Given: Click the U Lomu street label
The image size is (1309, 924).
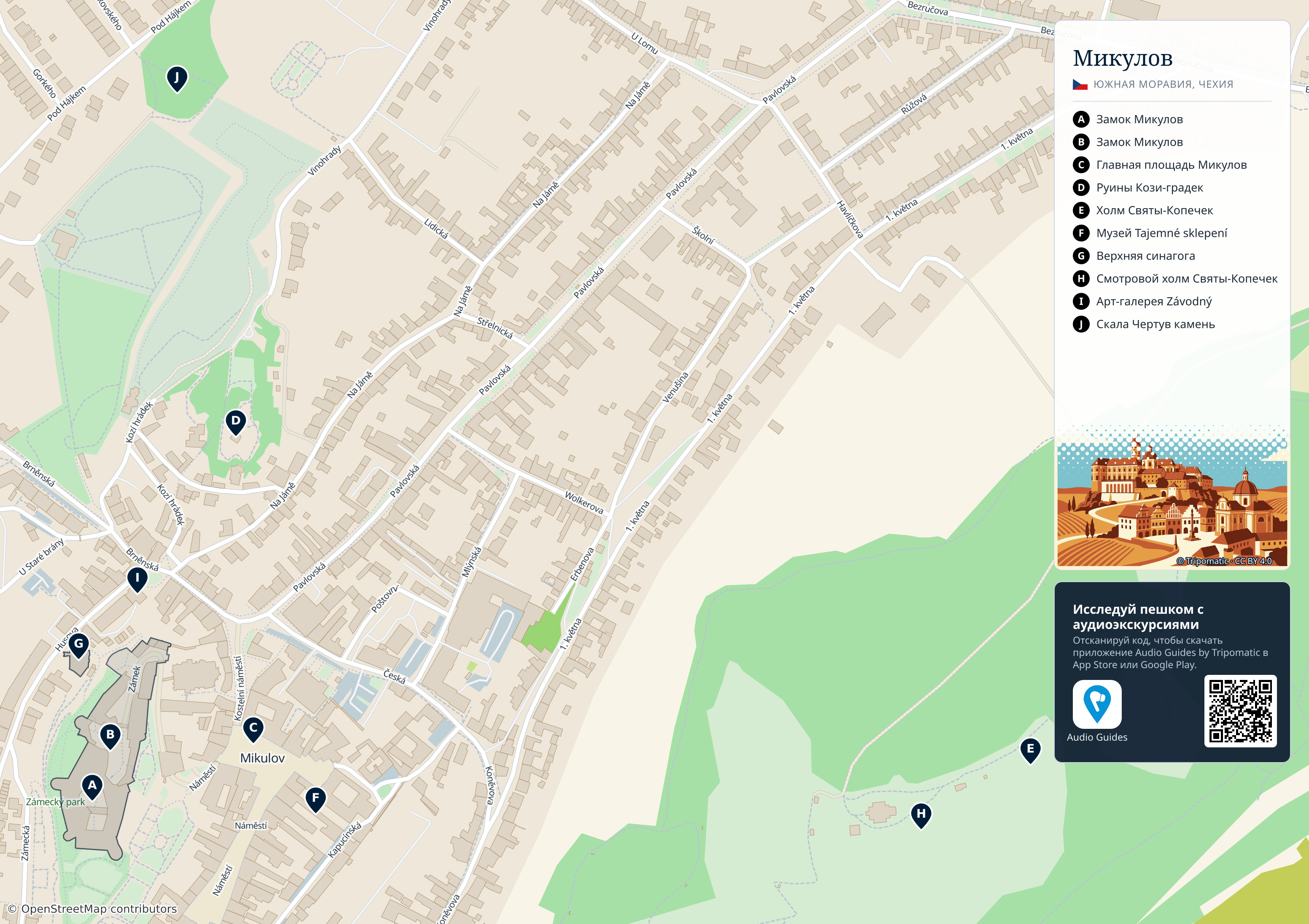Looking at the screenshot, I should point(644,43).
